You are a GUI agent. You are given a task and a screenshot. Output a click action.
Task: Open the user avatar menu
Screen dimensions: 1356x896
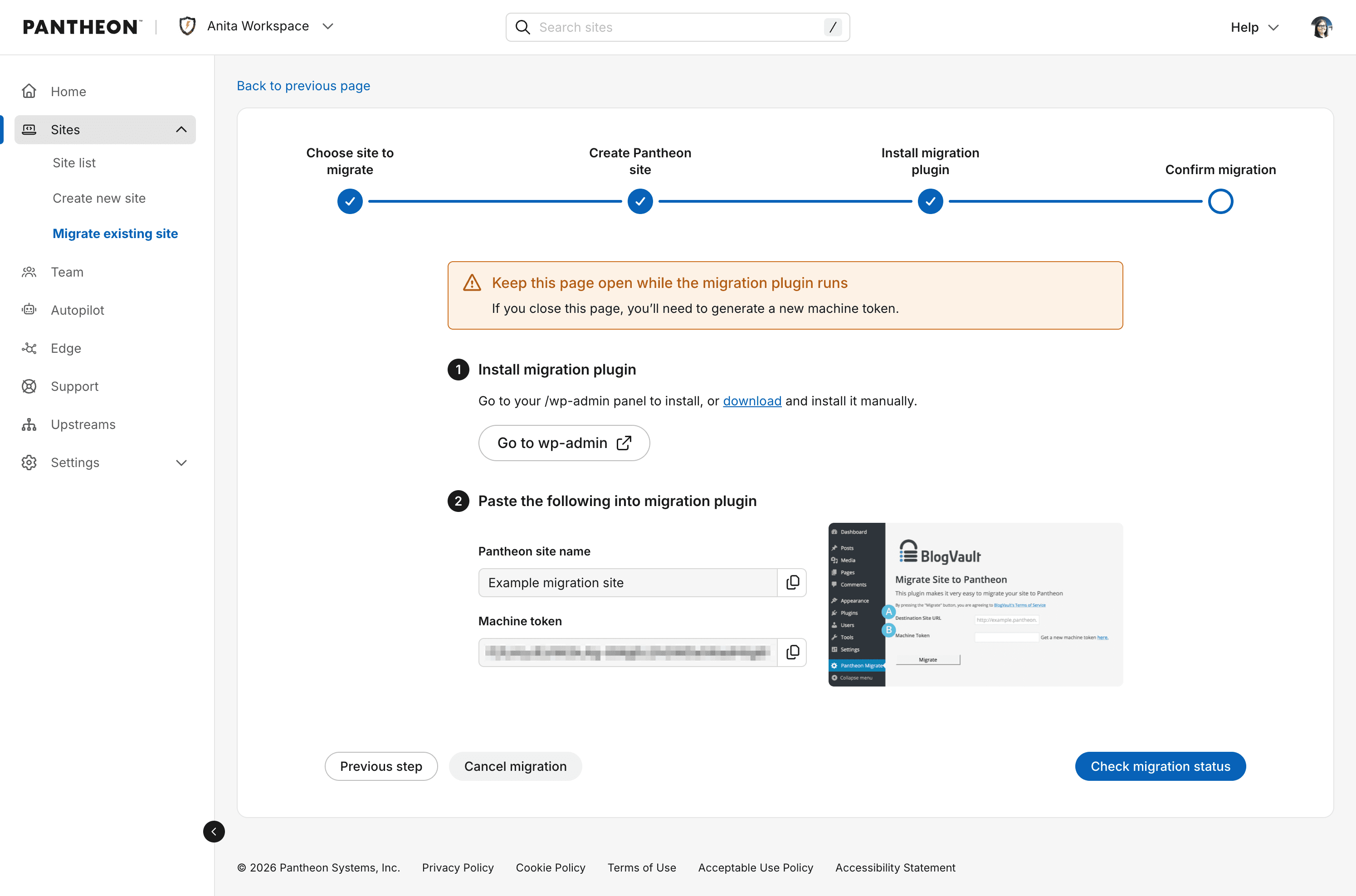[x=1322, y=27]
